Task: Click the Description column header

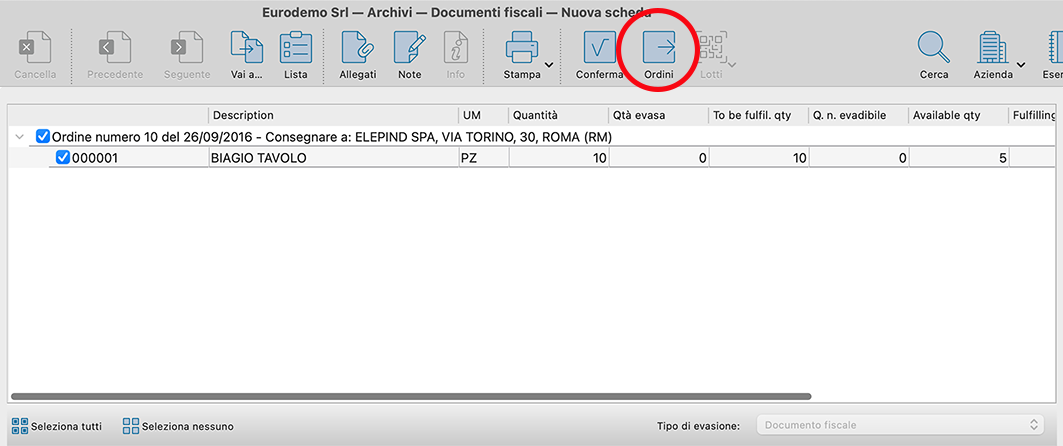Action: coord(332,115)
